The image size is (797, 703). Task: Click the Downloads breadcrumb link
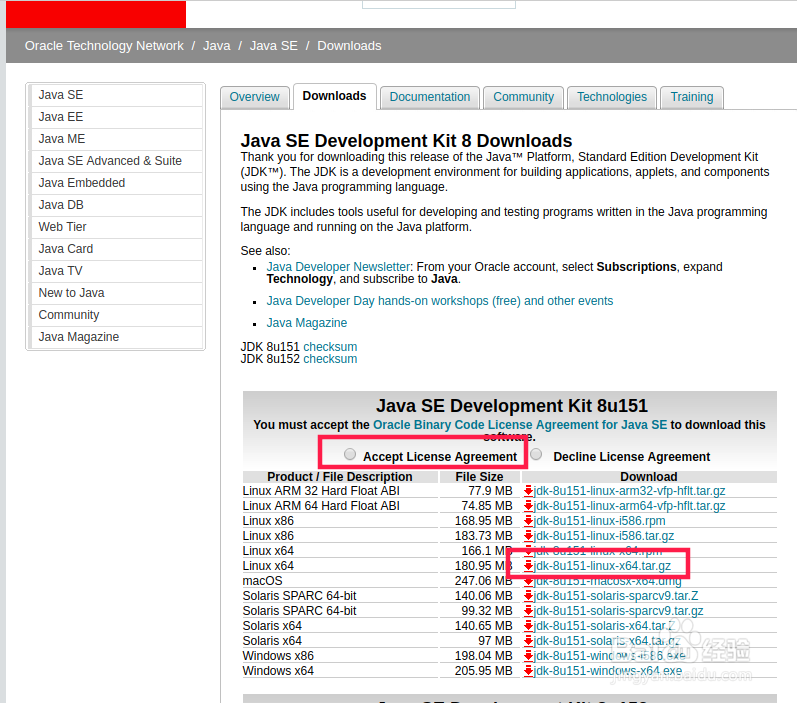(349, 46)
